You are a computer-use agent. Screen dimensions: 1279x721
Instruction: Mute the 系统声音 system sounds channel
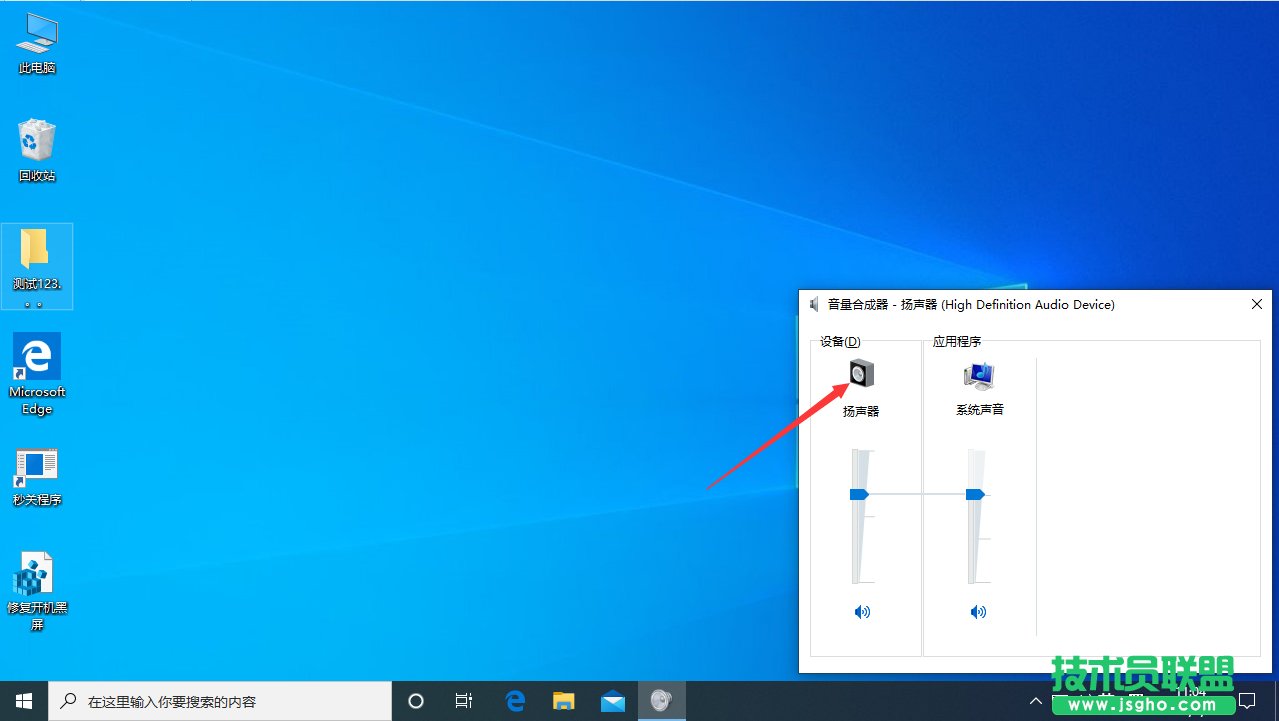pos(977,611)
